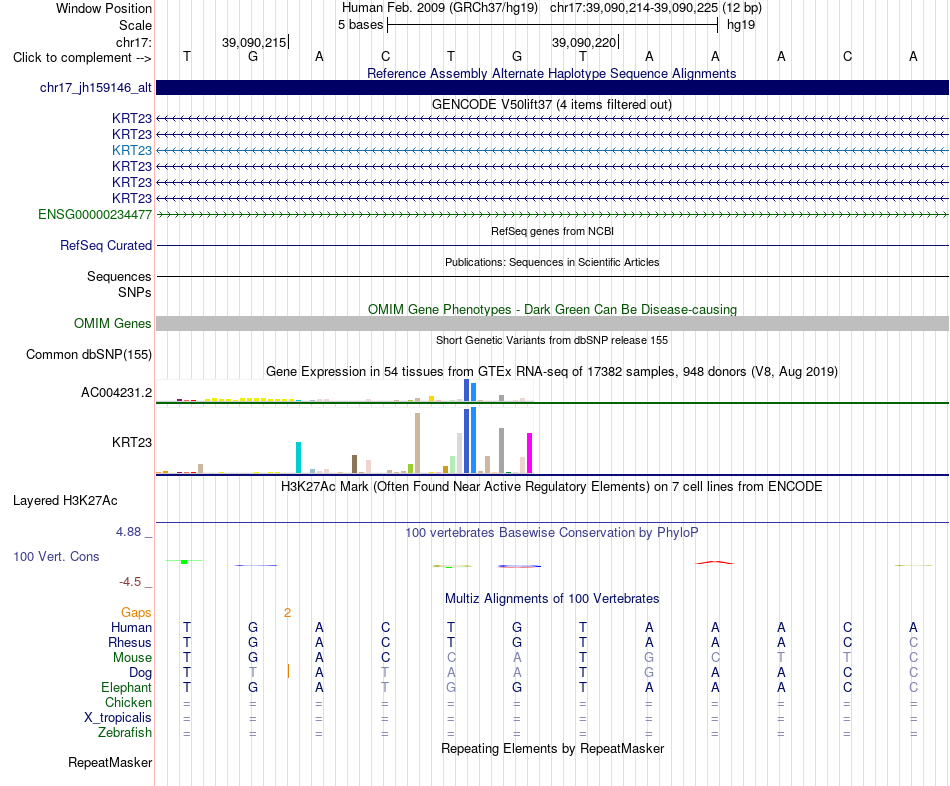This screenshot has width=950, height=786.
Task: Click the Mouse species label
Action: point(132,658)
